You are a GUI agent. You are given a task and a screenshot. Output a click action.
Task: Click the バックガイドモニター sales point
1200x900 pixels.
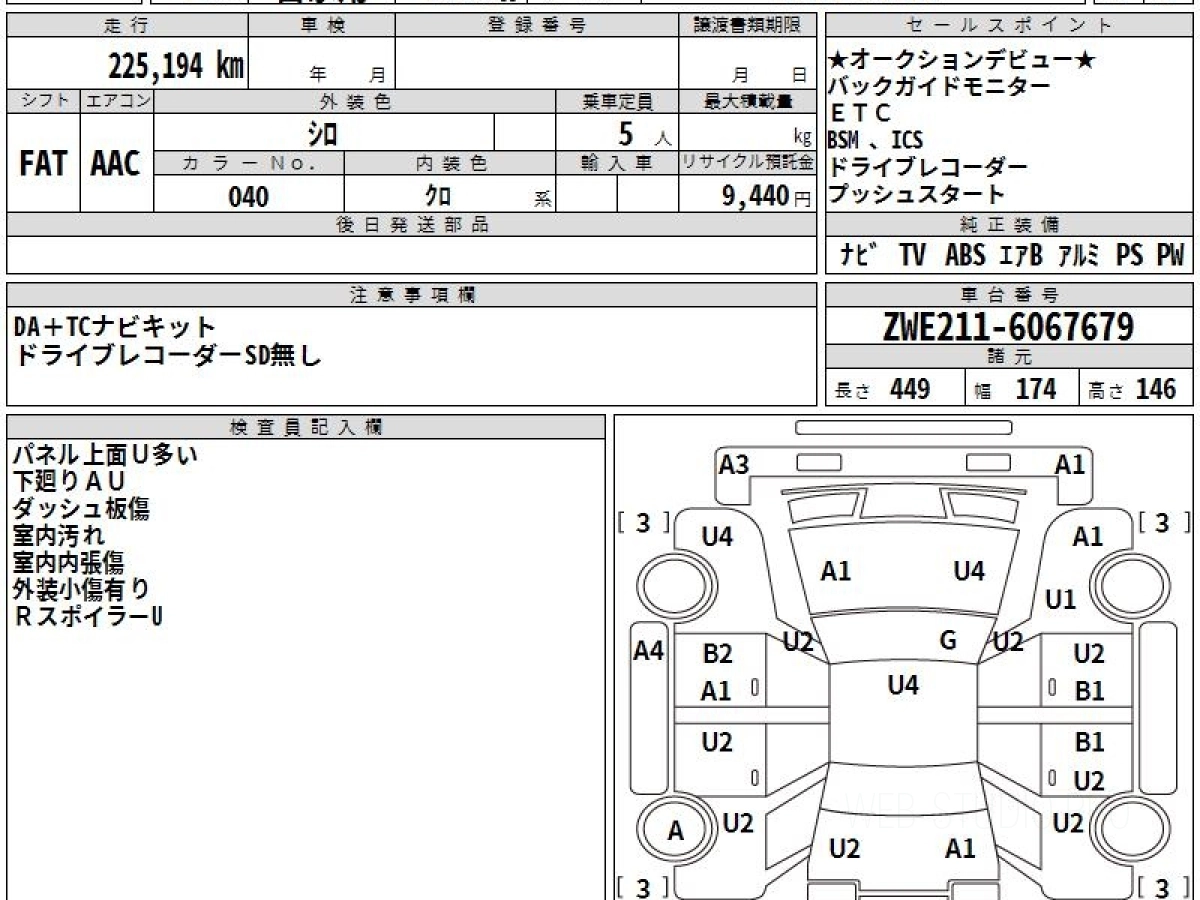[940, 87]
